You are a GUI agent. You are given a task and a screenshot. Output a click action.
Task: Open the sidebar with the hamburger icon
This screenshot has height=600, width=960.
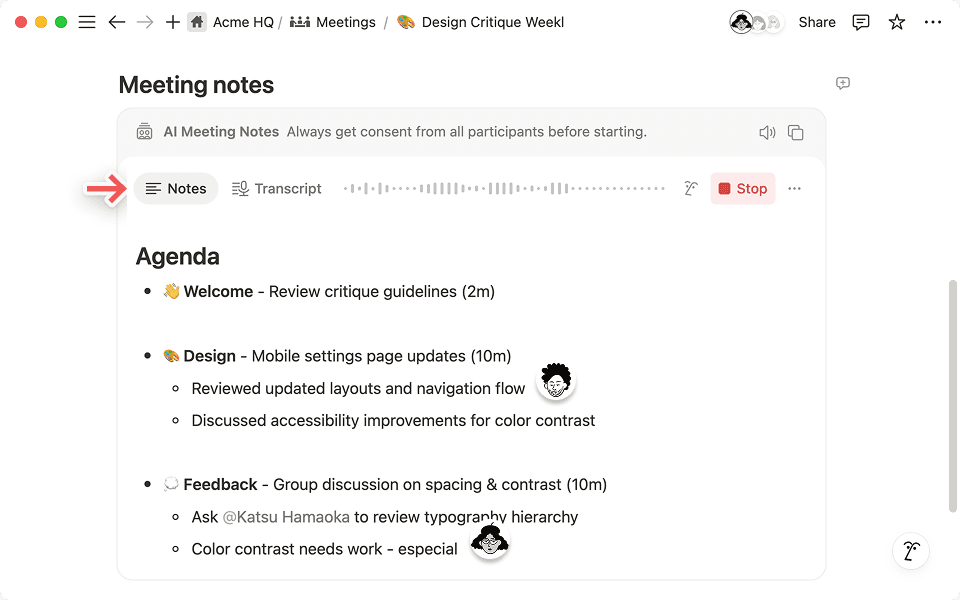tap(87, 21)
